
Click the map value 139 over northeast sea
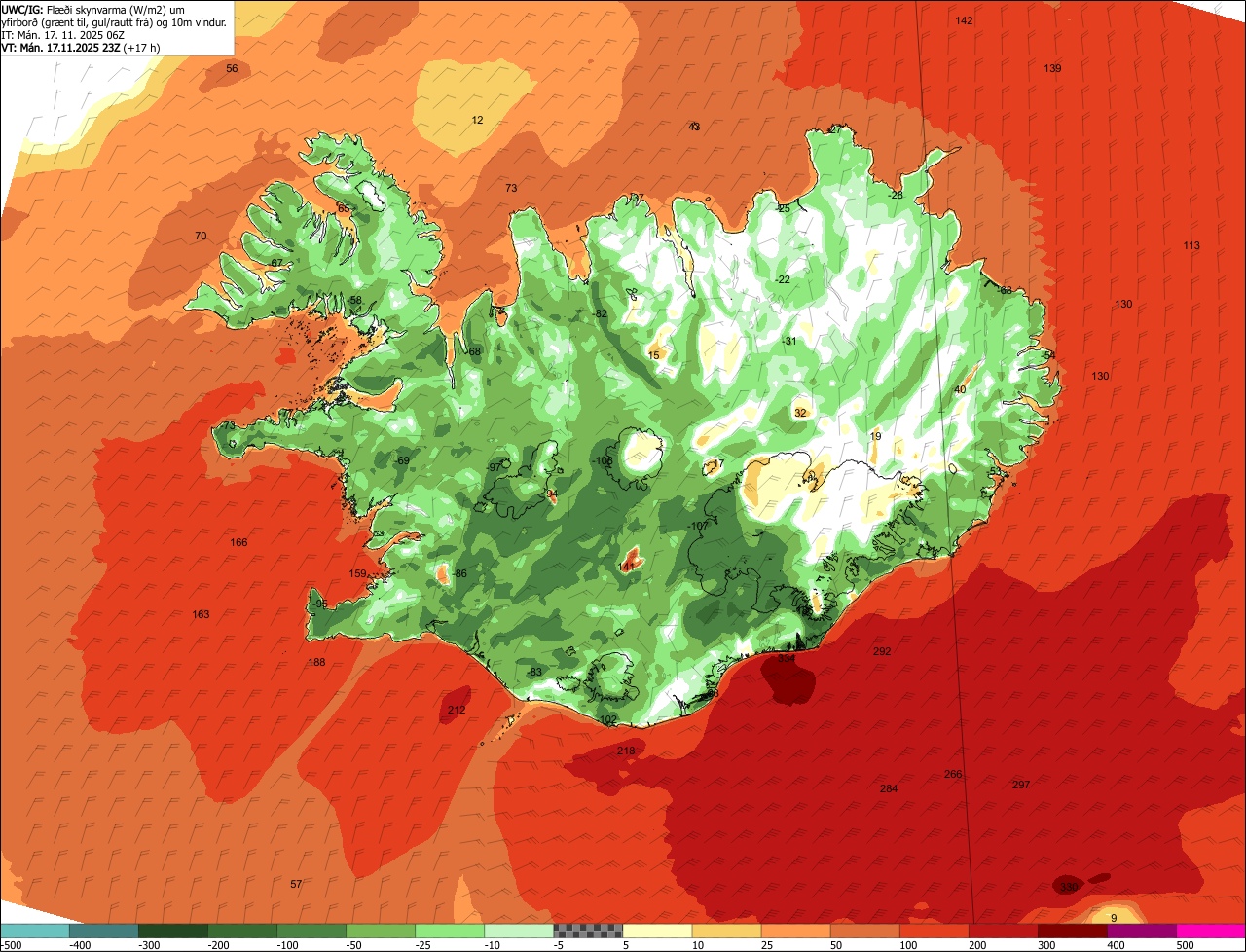point(1052,68)
